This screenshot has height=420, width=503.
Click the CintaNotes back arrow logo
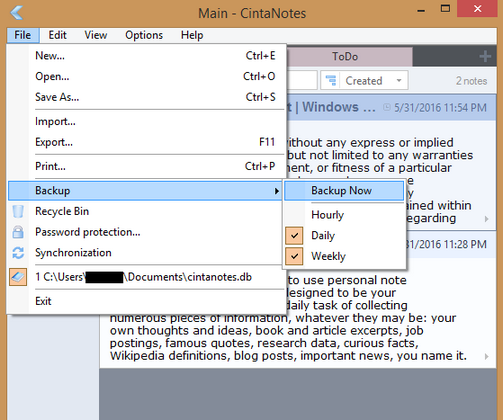coord(17,13)
